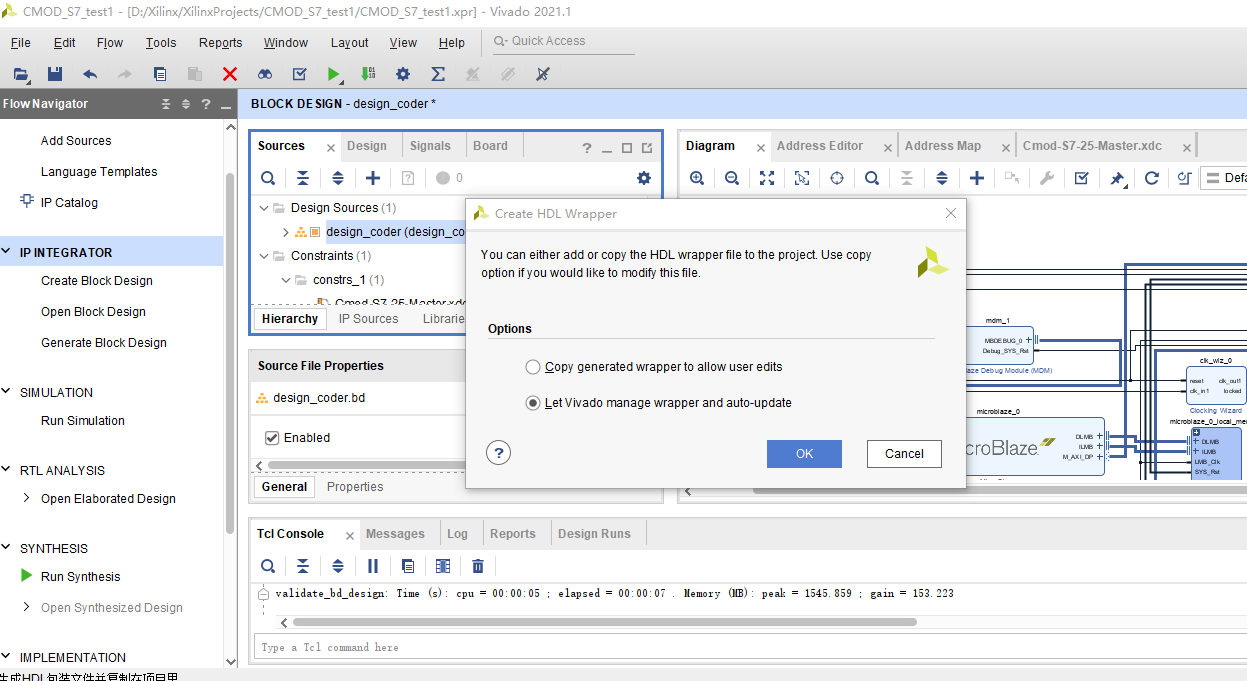Toggle the Enabled checkbox for design_coder.bd
1247x681 pixels.
[272, 437]
